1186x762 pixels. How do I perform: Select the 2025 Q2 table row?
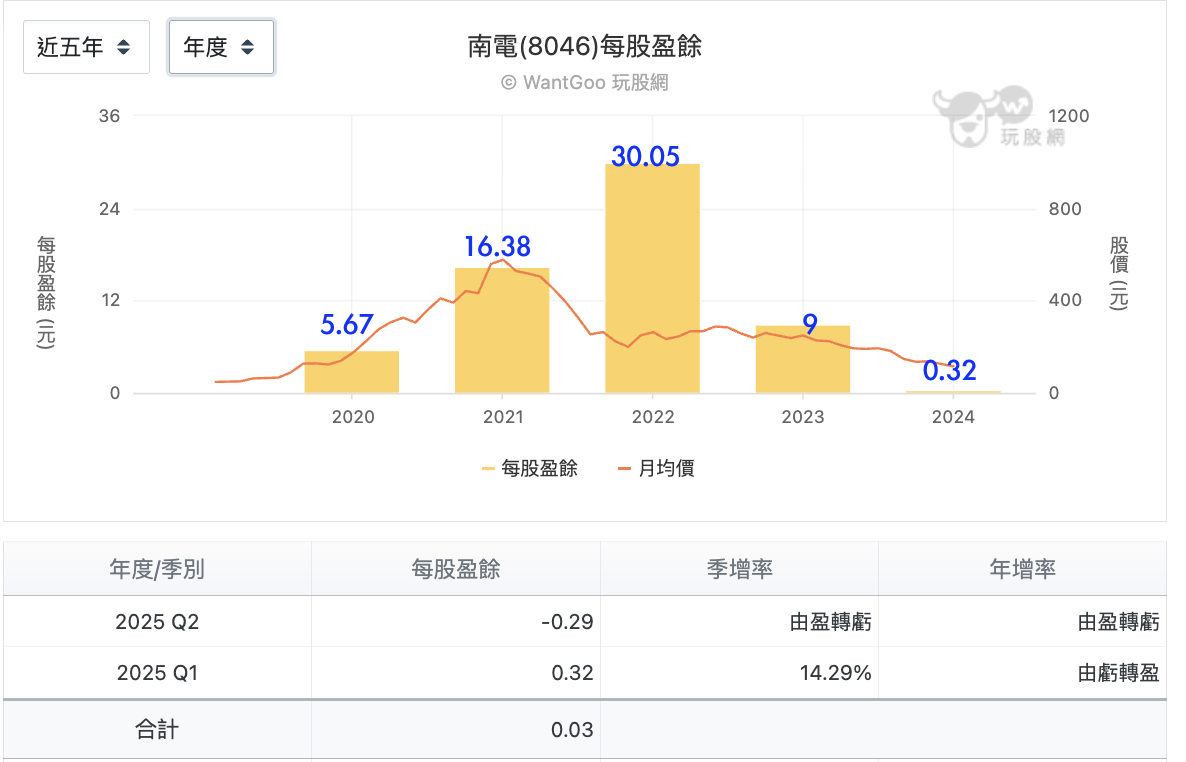(585, 621)
